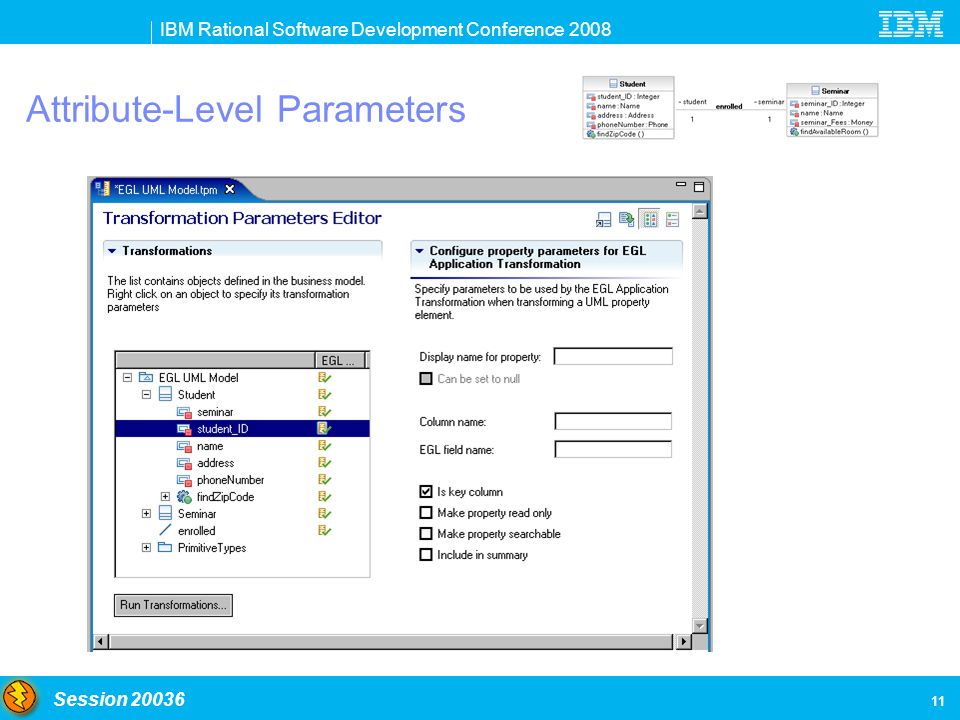Click the IBM logo in the header
Viewport: 960px width, 720px height.
[910, 24]
